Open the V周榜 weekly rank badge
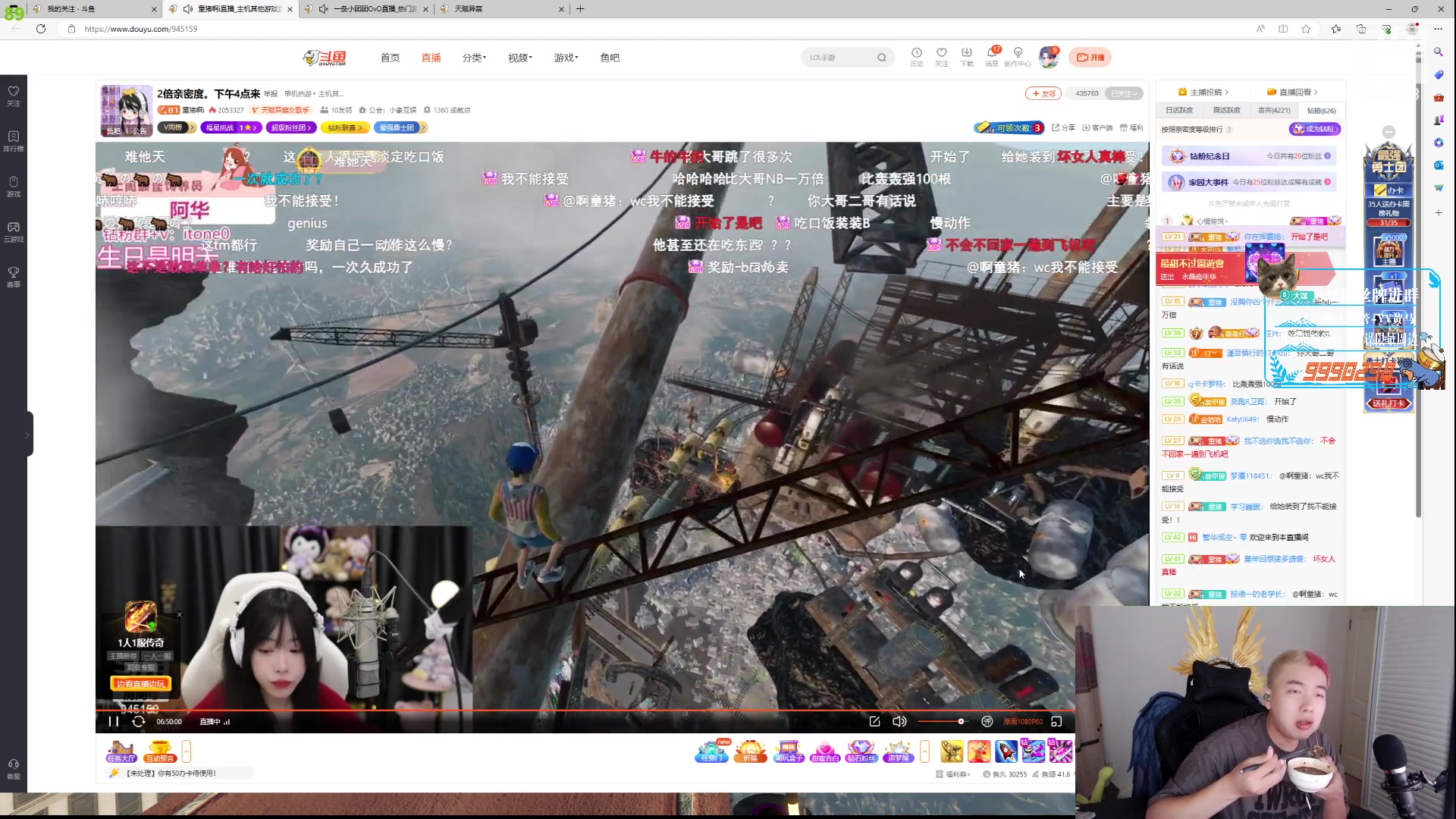 [176, 127]
